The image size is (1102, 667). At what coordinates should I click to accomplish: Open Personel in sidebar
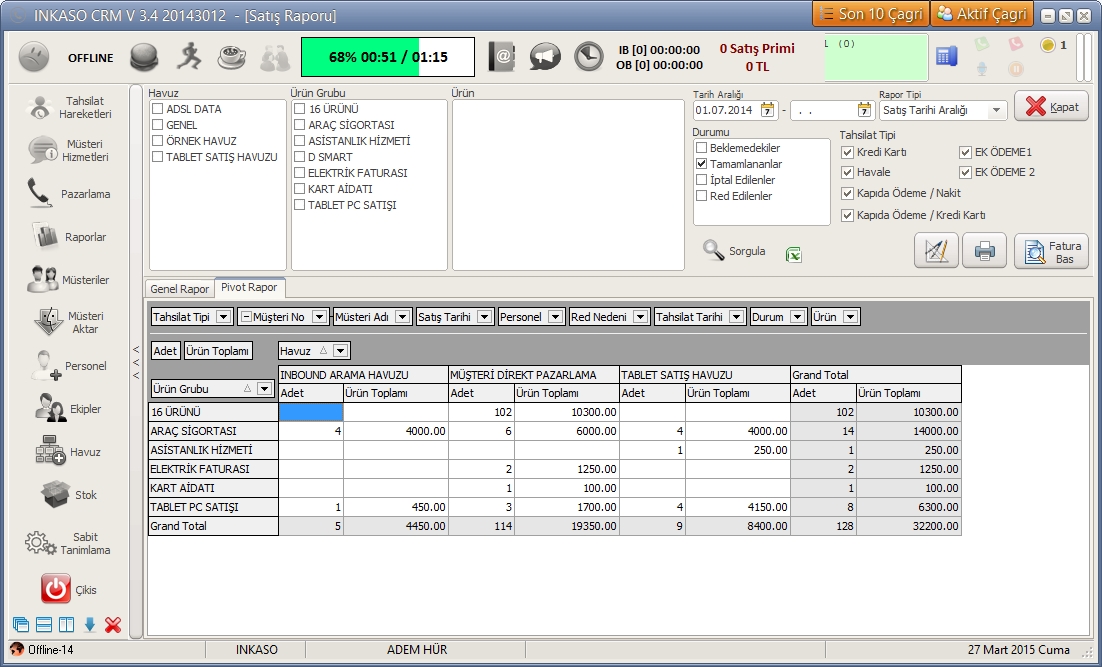(x=69, y=365)
